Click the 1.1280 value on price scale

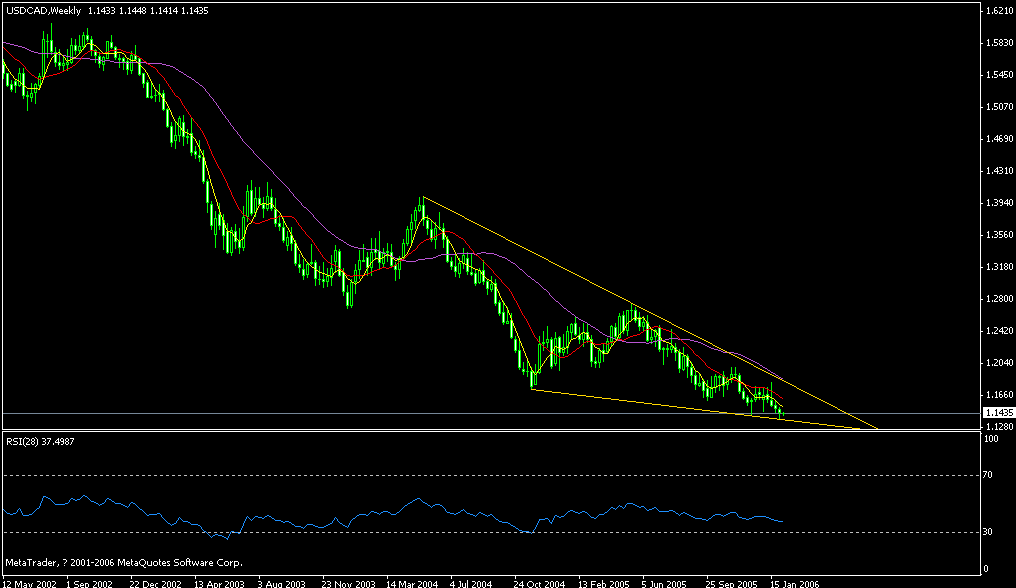click(1000, 424)
